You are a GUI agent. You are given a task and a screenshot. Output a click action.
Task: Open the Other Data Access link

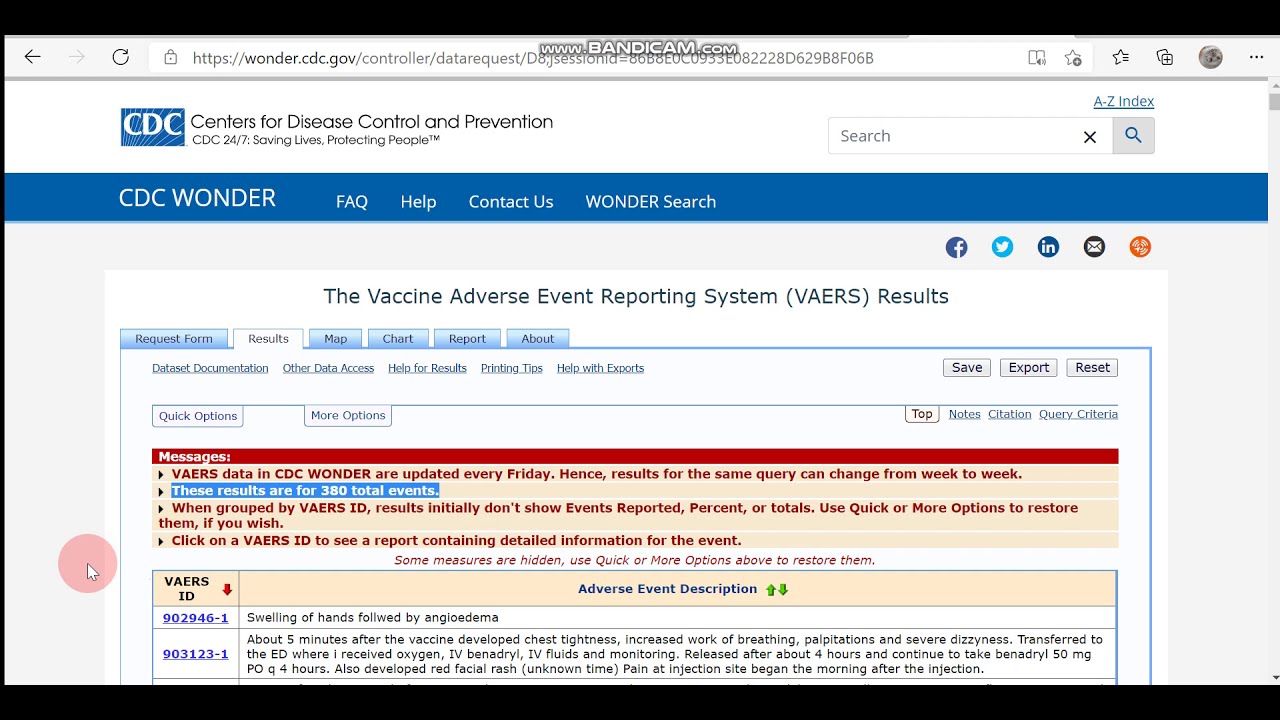tap(328, 368)
